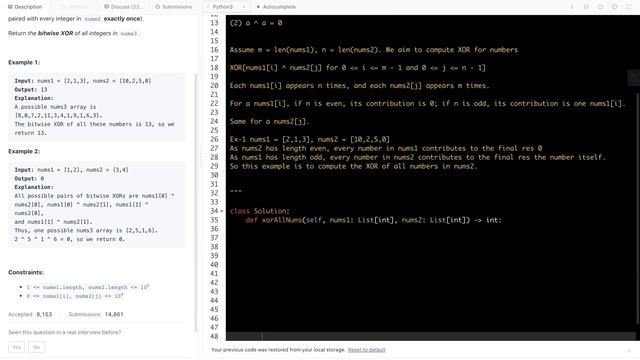Viewport: 640px width, 360px height.
Task: Click 'def xorAllNums' in the code
Action: 273,220
